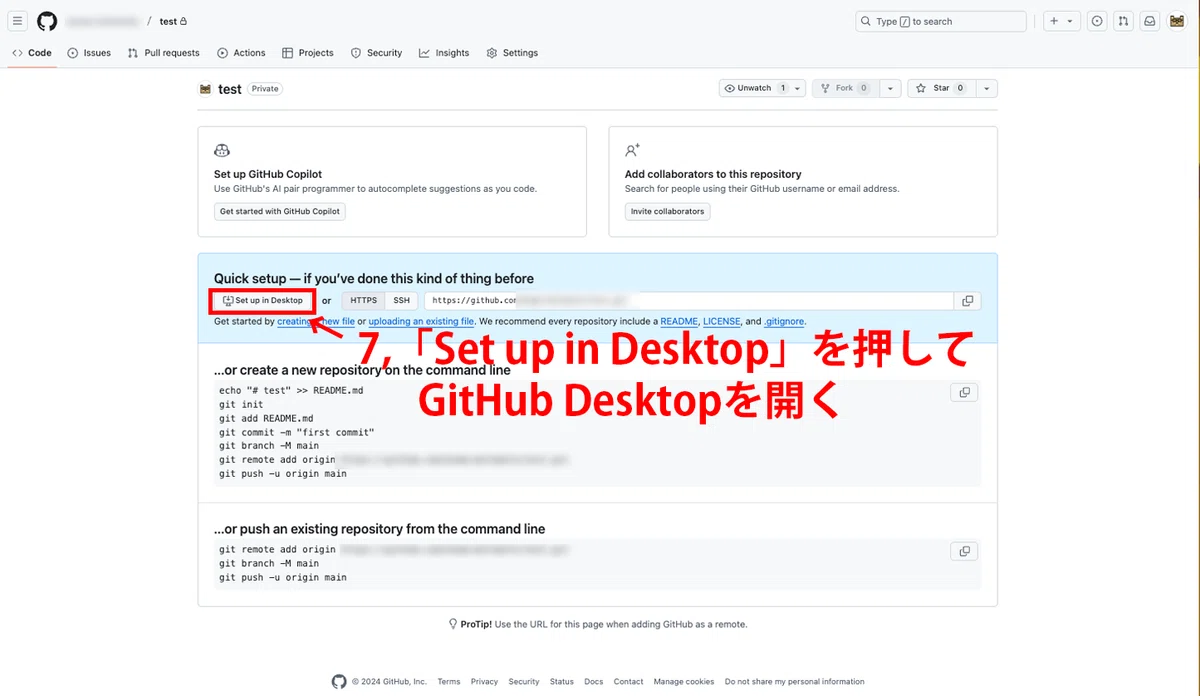
Task: Click the repository URL field
Action: point(689,300)
